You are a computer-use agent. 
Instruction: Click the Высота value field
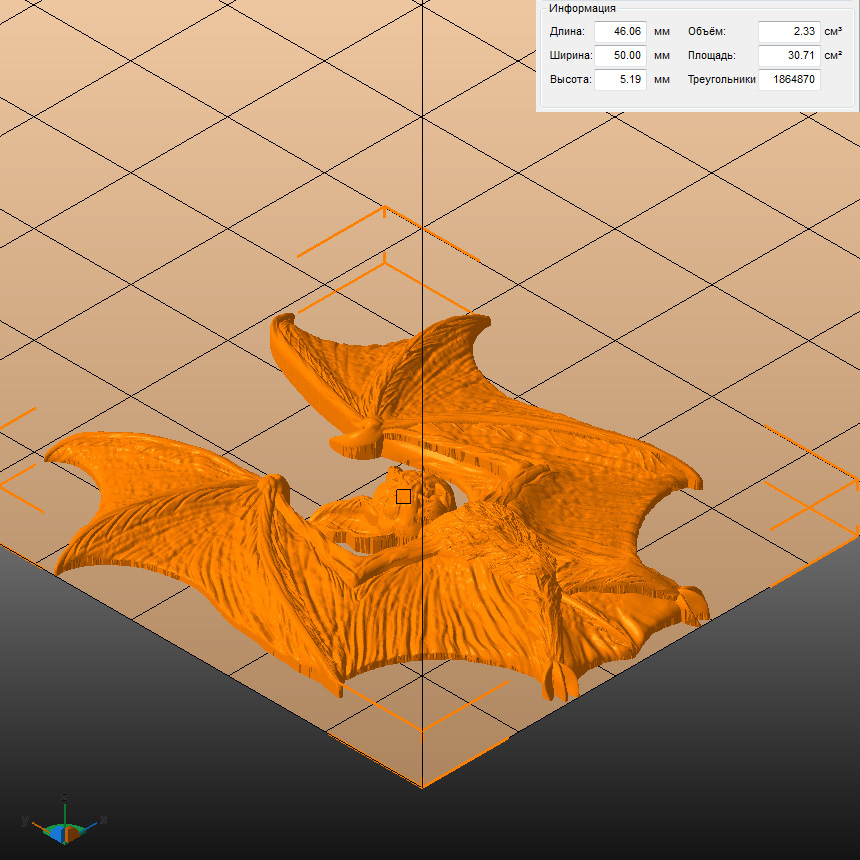pos(620,80)
